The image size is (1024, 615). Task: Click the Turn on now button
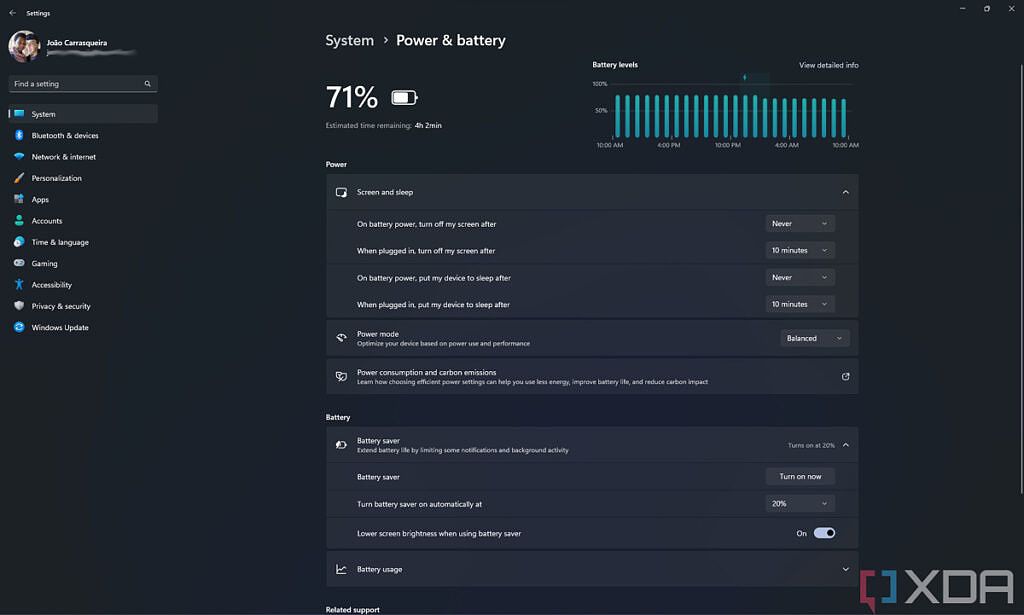click(799, 476)
